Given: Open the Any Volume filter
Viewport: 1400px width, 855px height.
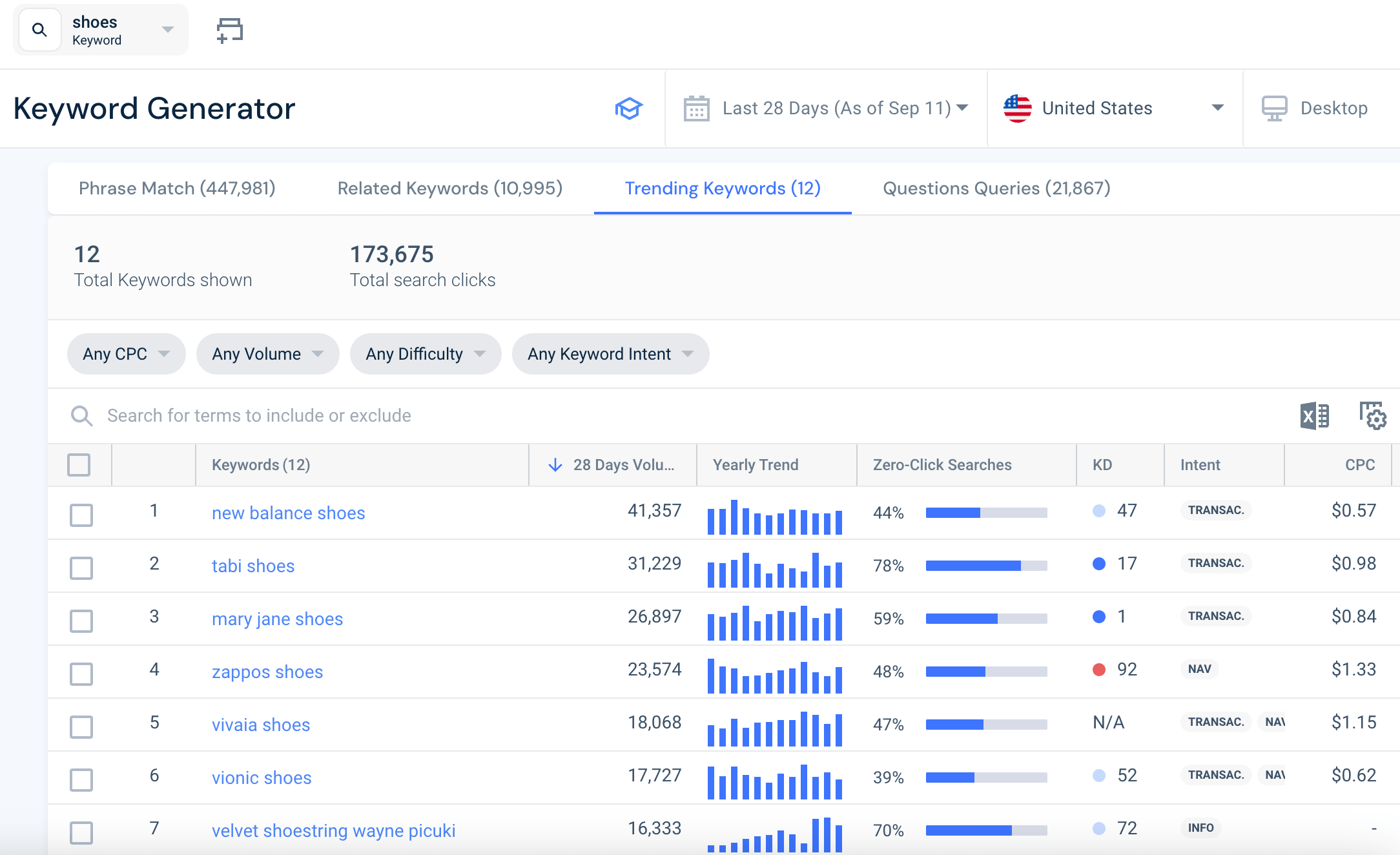Looking at the screenshot, I should tap(268, 354).
